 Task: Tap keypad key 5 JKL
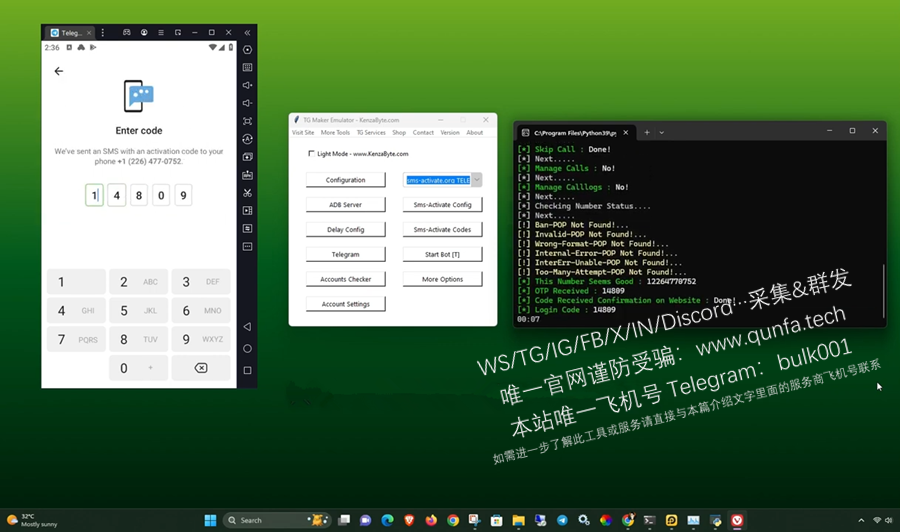click(x=138, y=310)
